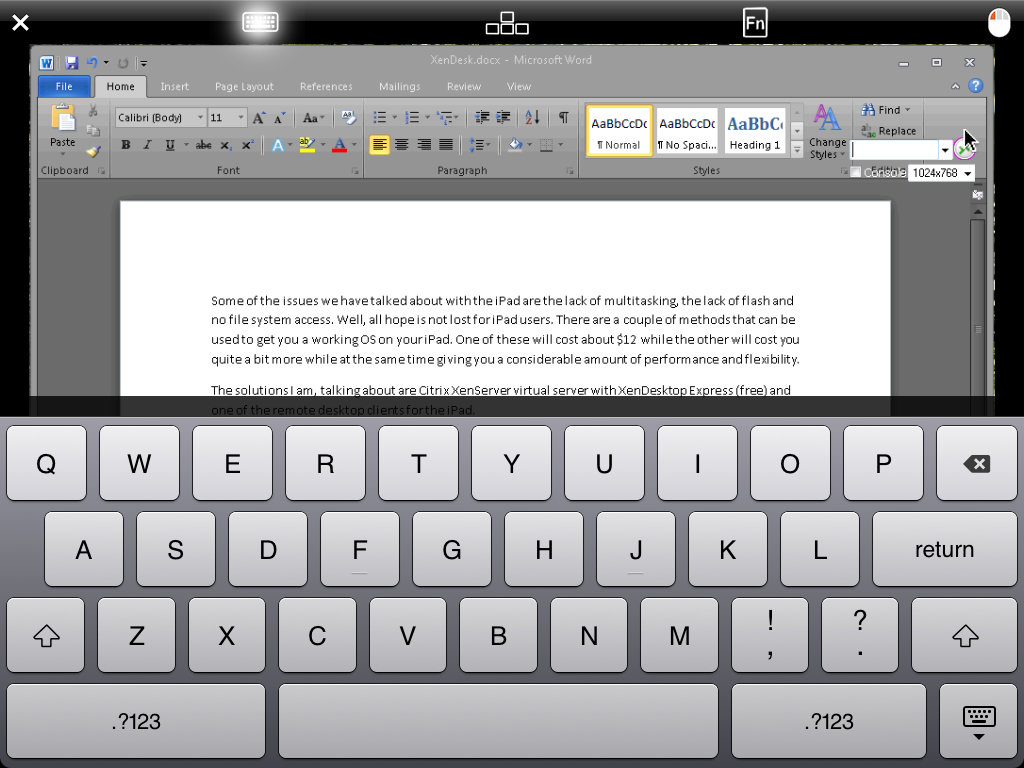Toggle Superscript formatting
Image resolution: width=1024 pixels, height=768 pixels.
point(247,145)
